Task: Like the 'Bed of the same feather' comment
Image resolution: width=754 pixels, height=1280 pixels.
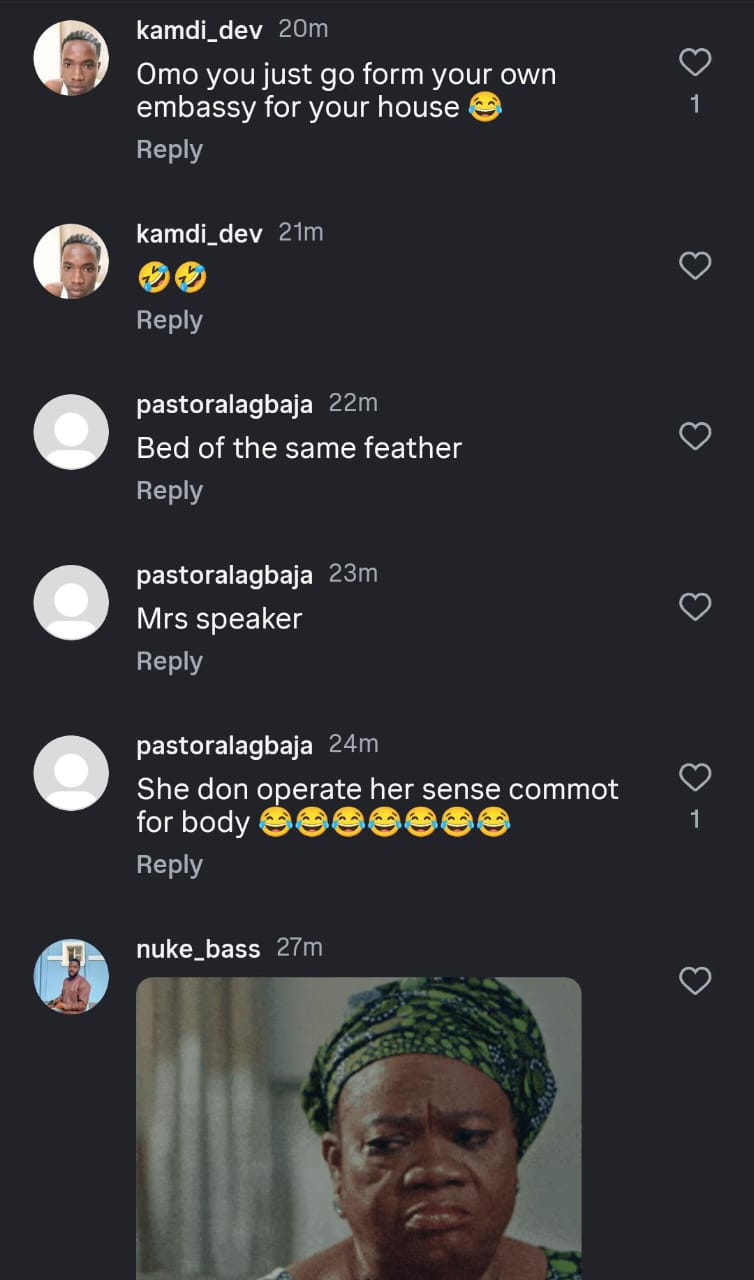Action: pos(695,437)
